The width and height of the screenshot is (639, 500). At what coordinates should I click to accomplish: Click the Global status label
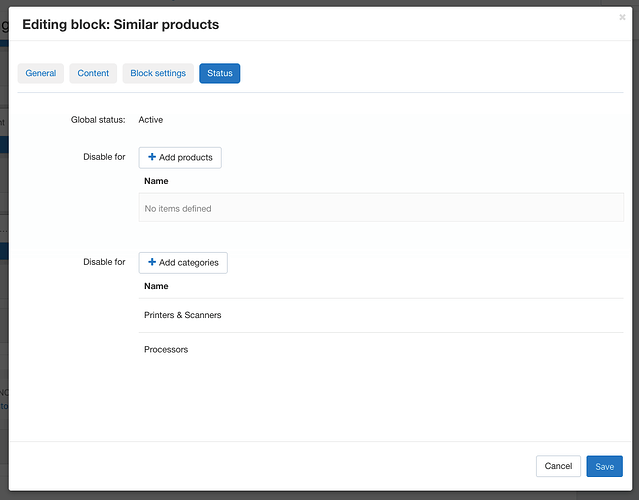[98, 120]
